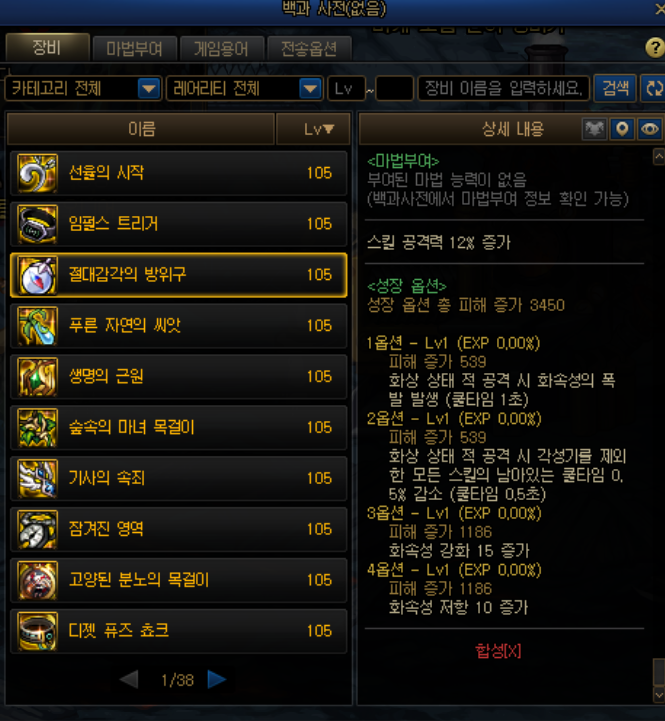The height and width of the screenshot is (721, 665).
Task: Click the details panel scroll down arrow
Action: click(659, 694)
